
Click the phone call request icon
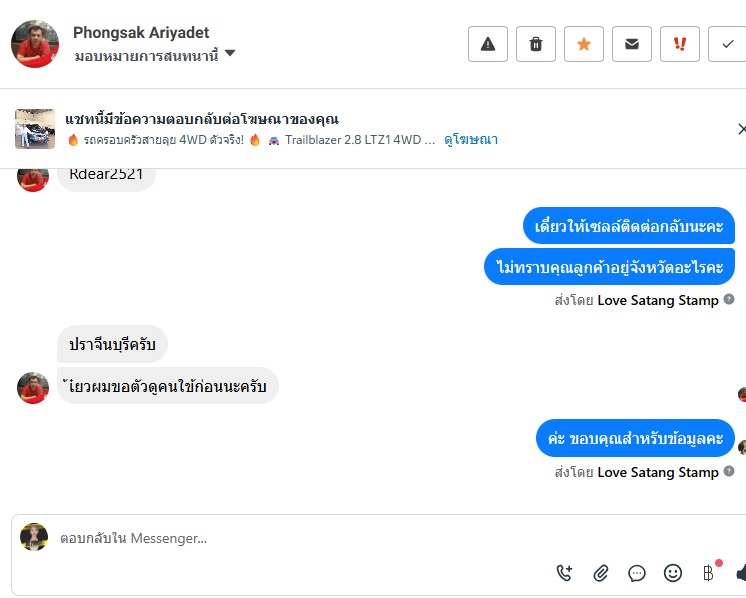(x=565, y=573)
